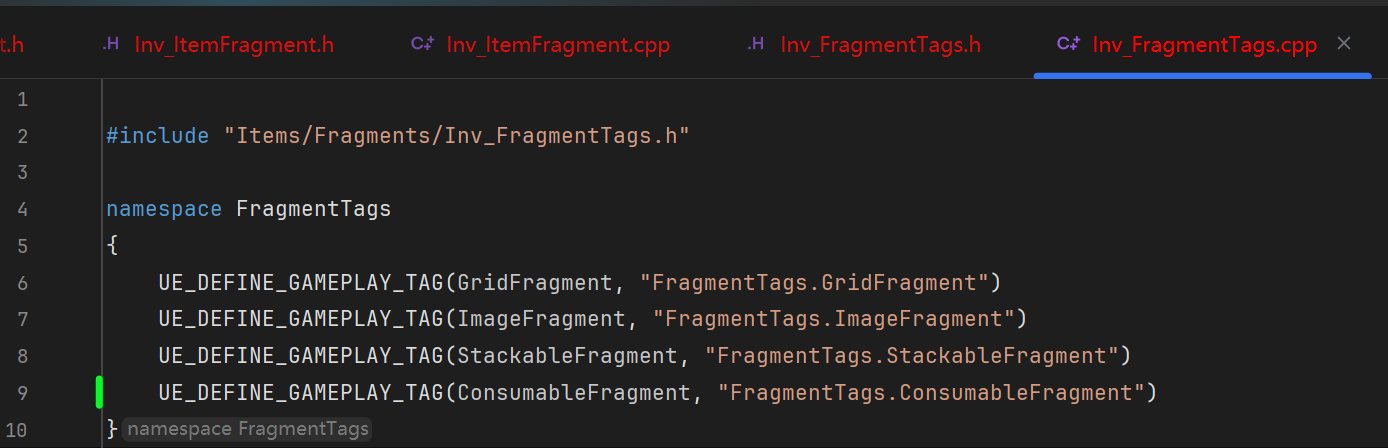Click the C++ icon on Inv_FragmentTags.cpp tab

[x=1068, y=44]
